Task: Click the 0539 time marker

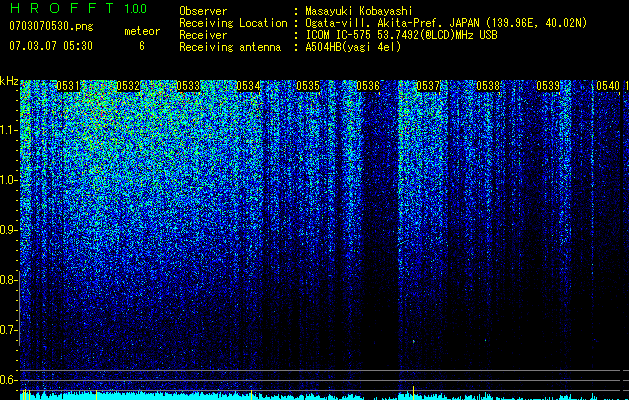Action: coord(548,86)
